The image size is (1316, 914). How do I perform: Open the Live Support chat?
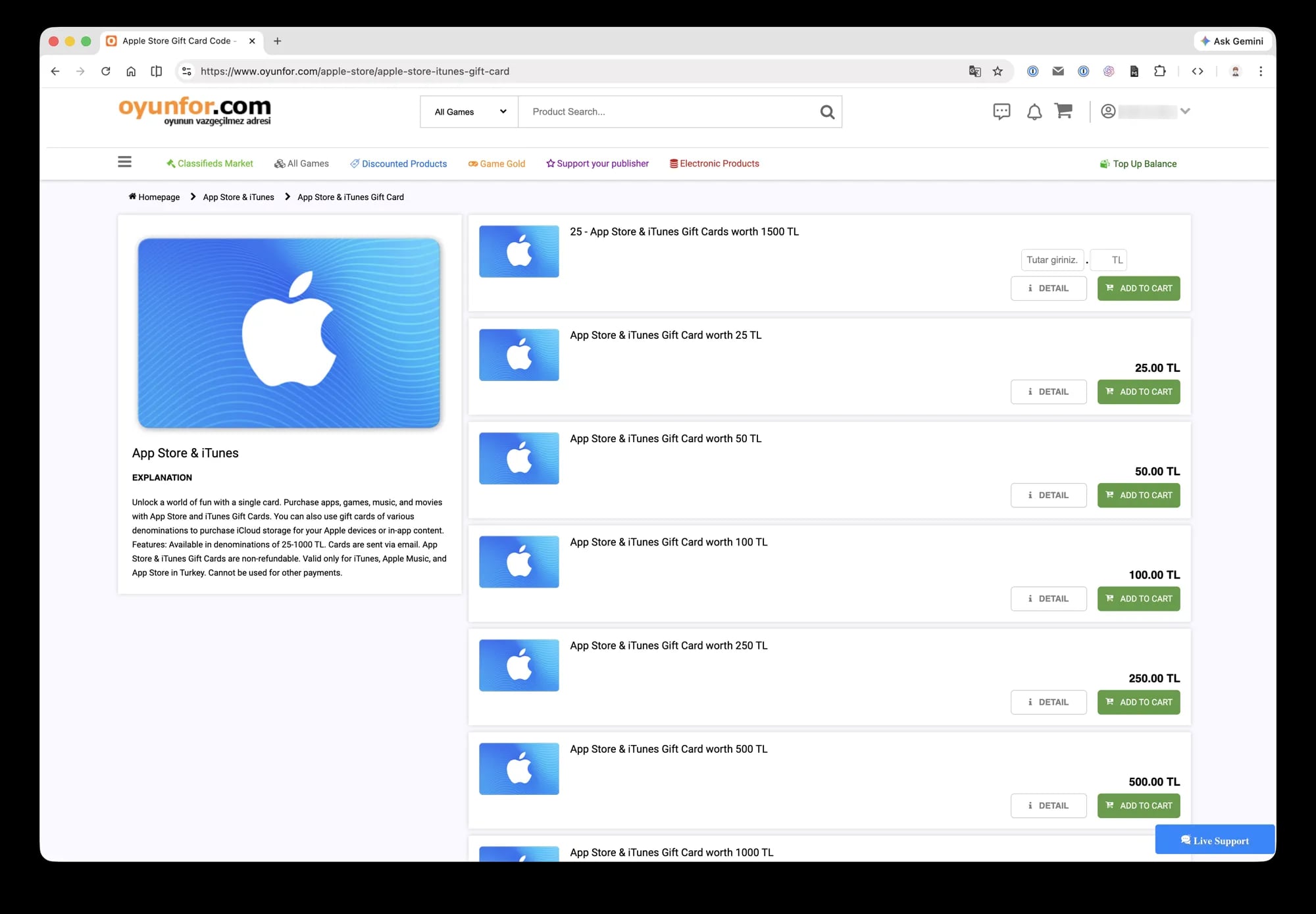[x=1215, y=840]
